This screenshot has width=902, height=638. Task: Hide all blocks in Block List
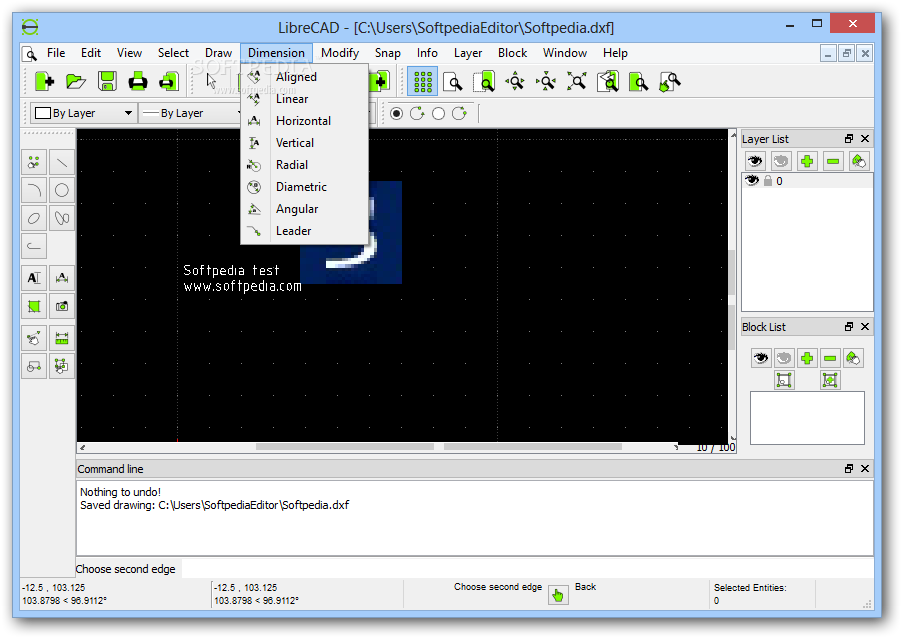click(783, 358)
